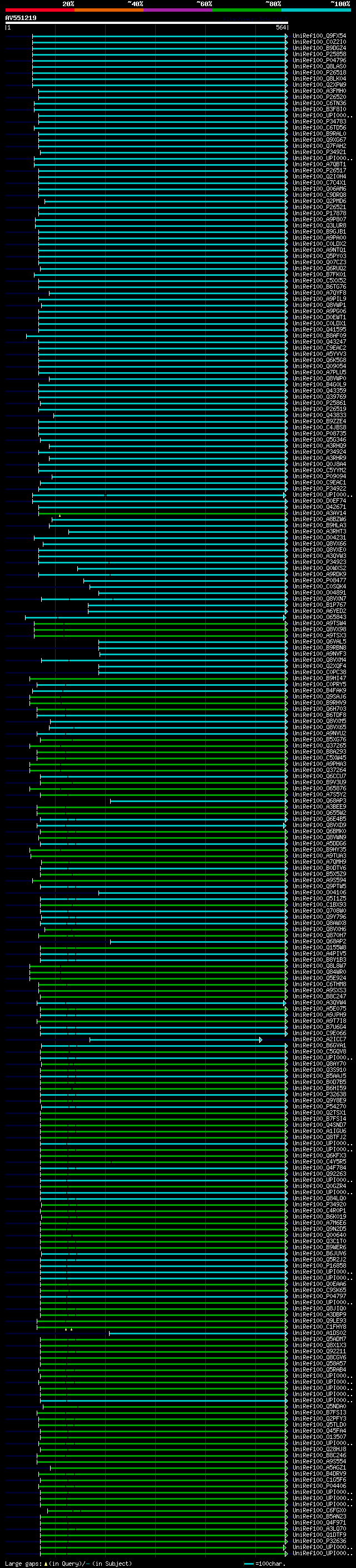
Task: Select the UniRef100_O65843 label
Action: point(319,617)
